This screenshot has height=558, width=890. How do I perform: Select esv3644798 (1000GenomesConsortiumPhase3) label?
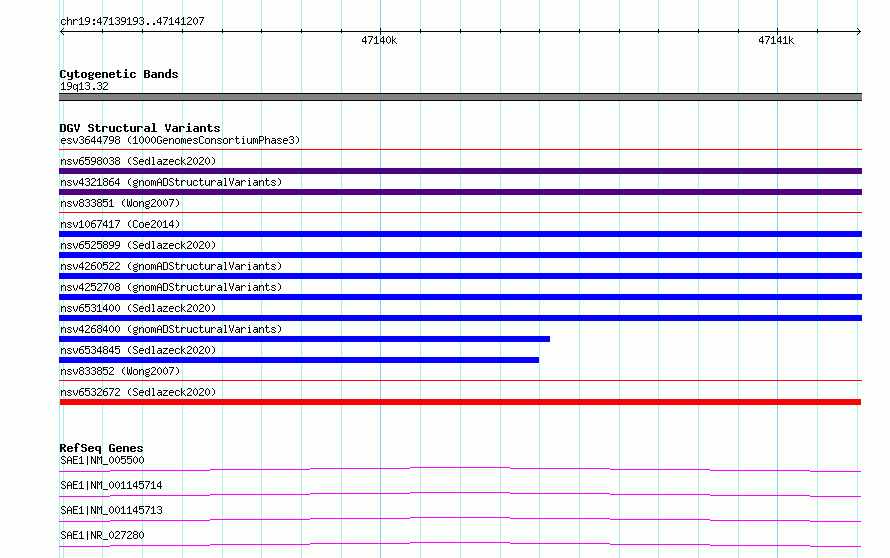(x=180, y=140)
